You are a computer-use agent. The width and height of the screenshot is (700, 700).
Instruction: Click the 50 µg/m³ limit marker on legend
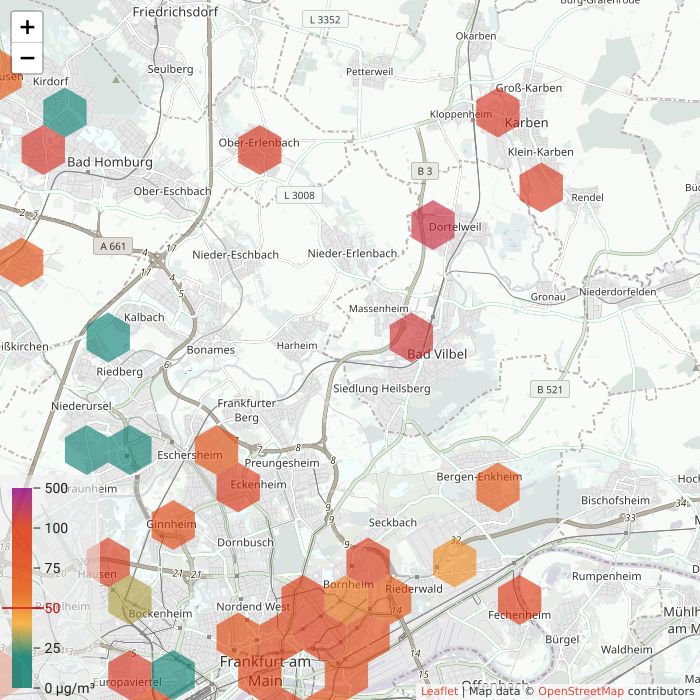30,608
